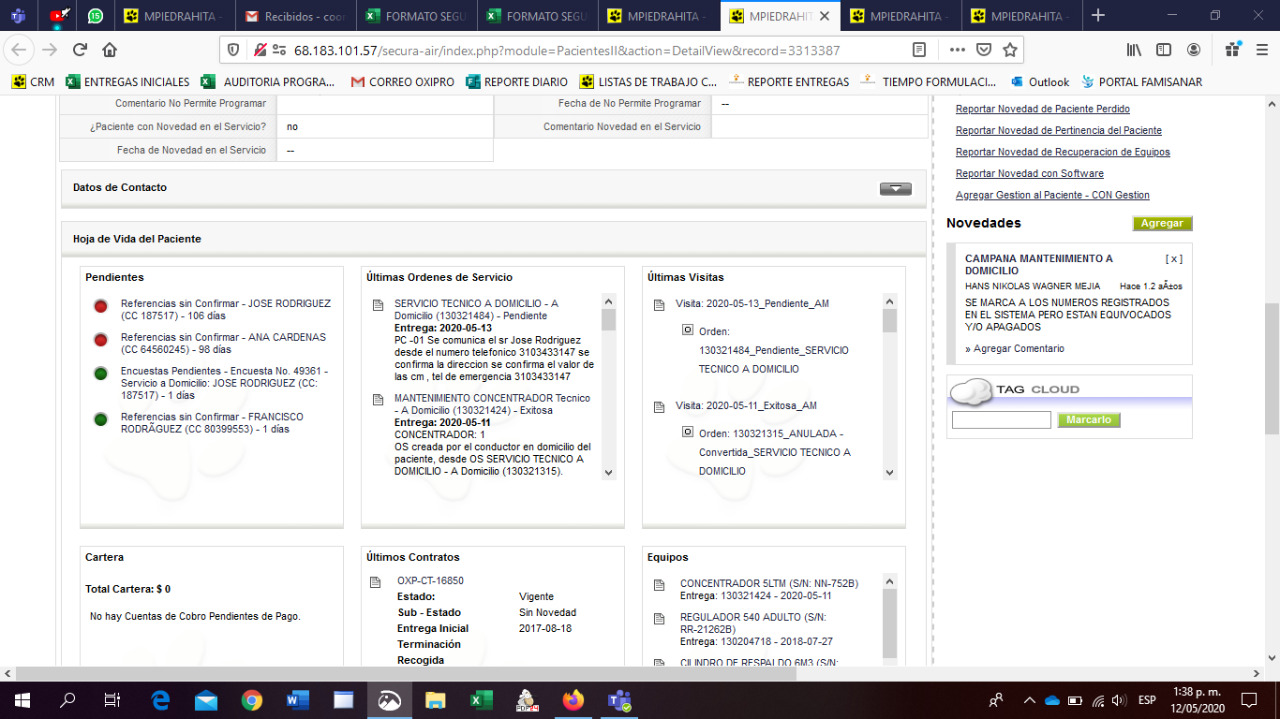Click Reportar Novedad de Paciente Perdido link

[x=1043, y=109]
